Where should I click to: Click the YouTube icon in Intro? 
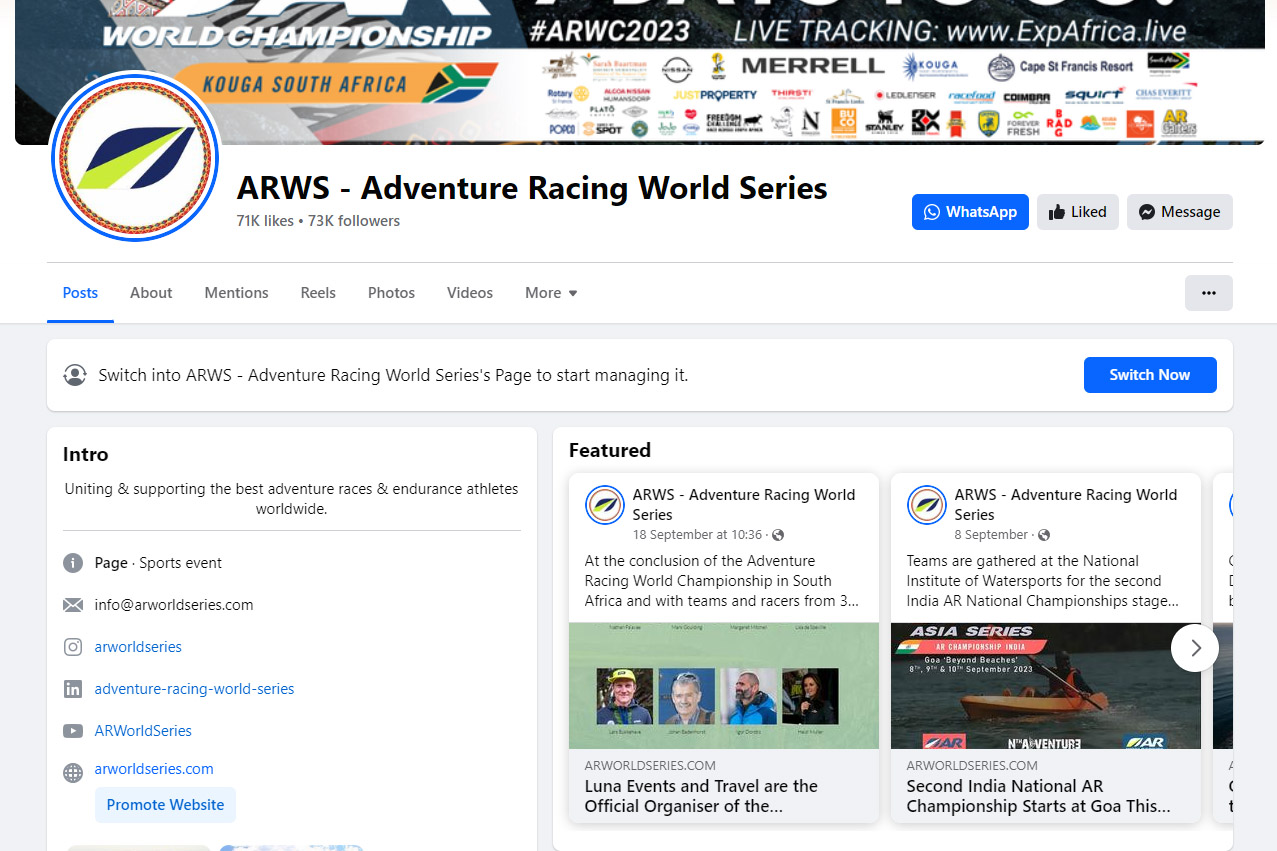click(x=73, y=731)
